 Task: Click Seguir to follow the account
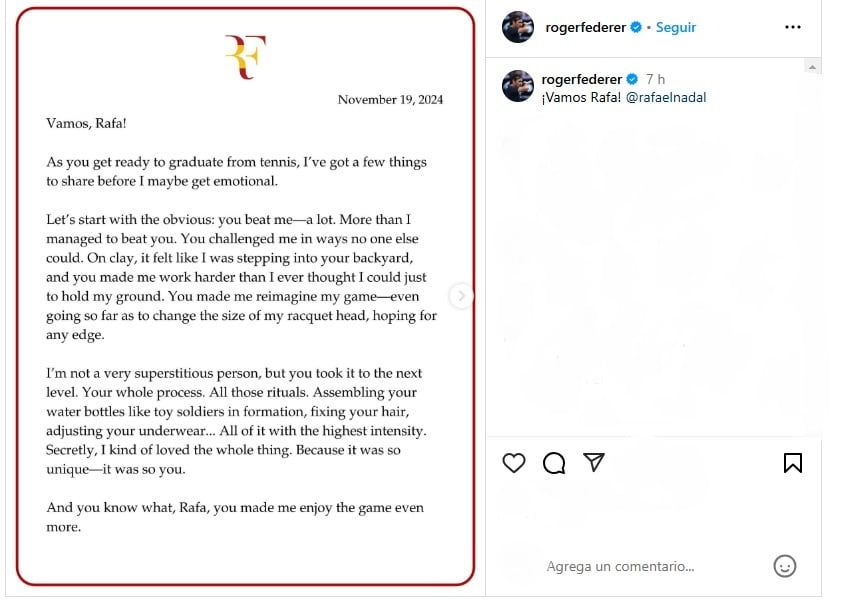(x=675, y=27)
